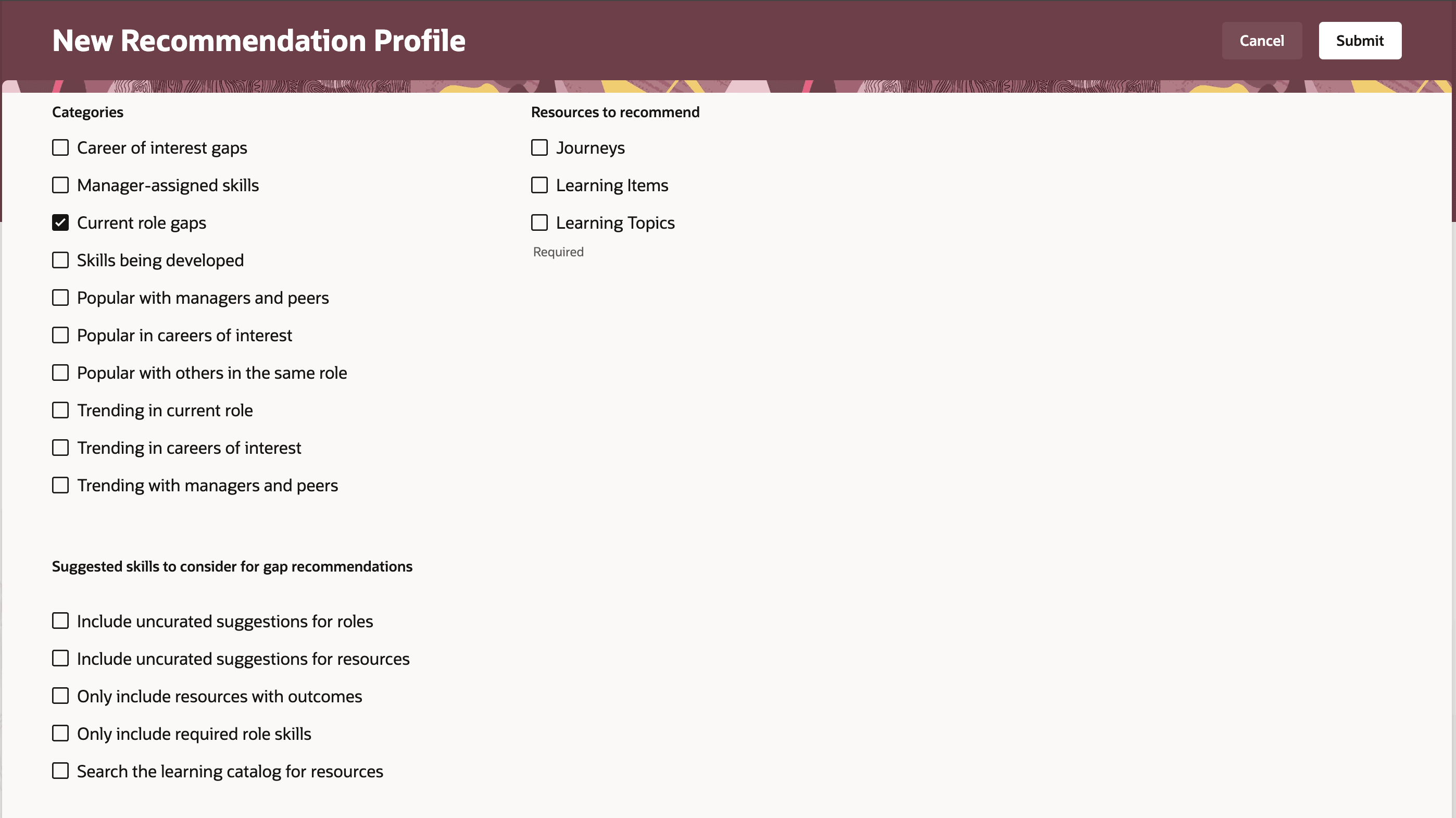Toggle Trending in current role checkbox
The height and width of the screenshot is (818, 1456).
click(60, 410)
